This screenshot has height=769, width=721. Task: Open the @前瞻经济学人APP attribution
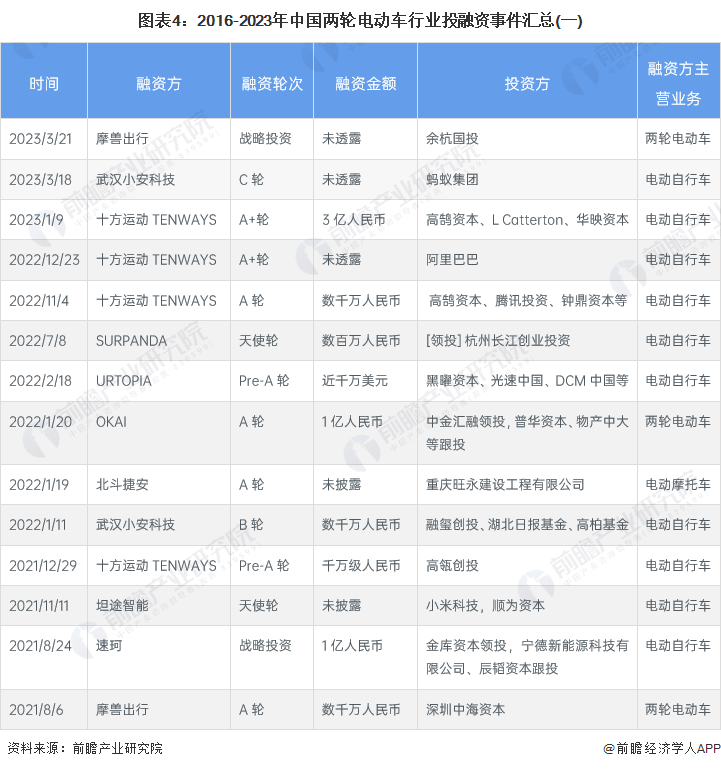pyautogui.click(x=661, y=747)
